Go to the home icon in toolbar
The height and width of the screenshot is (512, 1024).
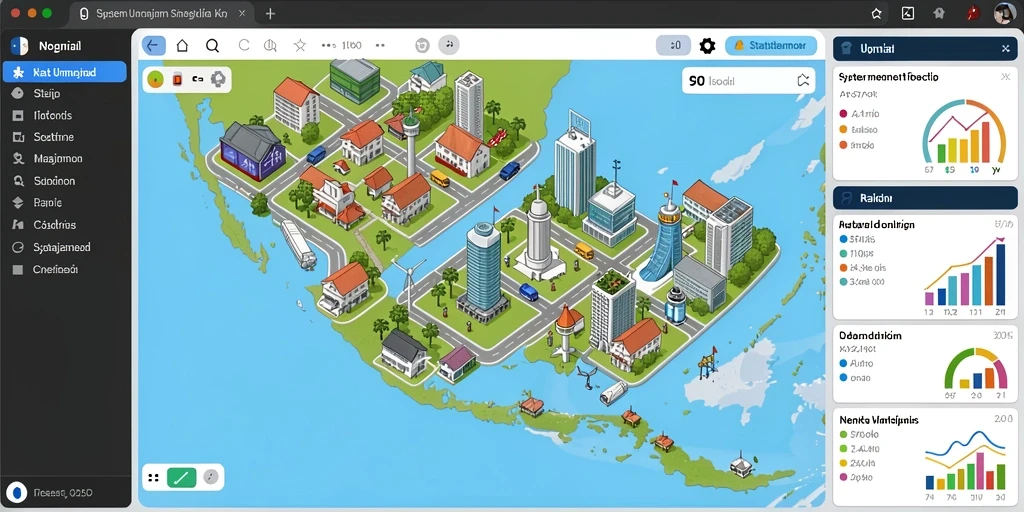point(182,45)
